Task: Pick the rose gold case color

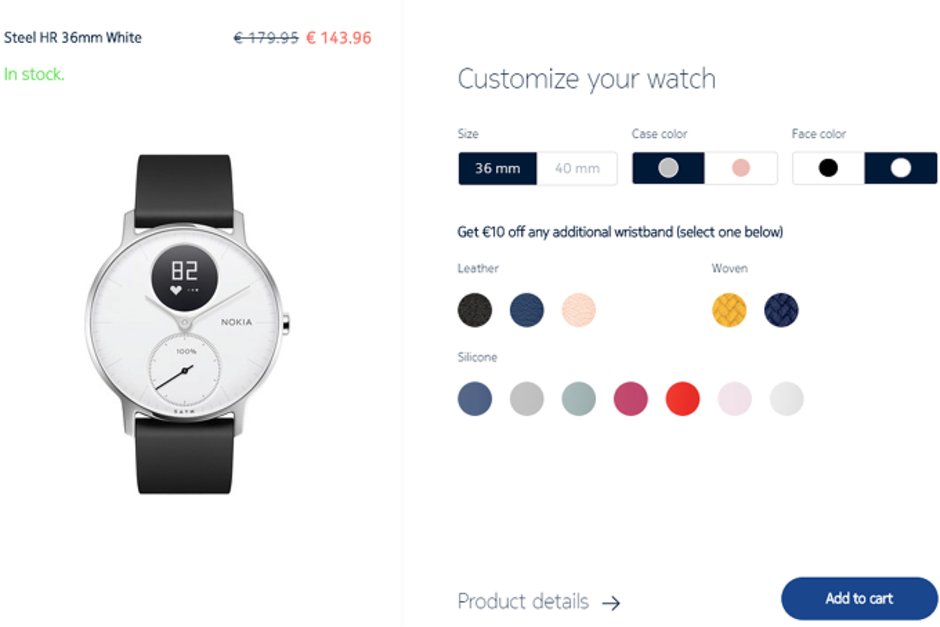Action: (741, 168)
